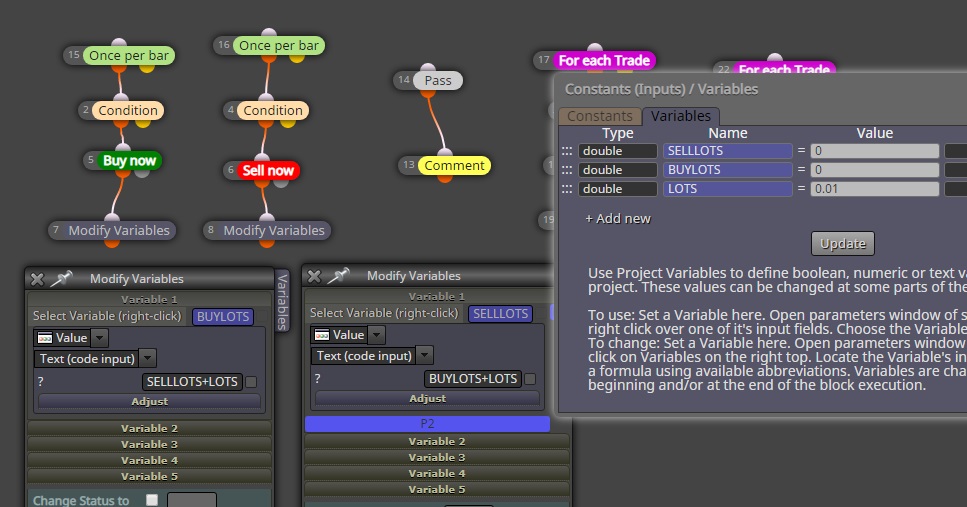The width and height of the screenshot is (967, 507).
Task: Select the Pass block
Action: point(438,80)
